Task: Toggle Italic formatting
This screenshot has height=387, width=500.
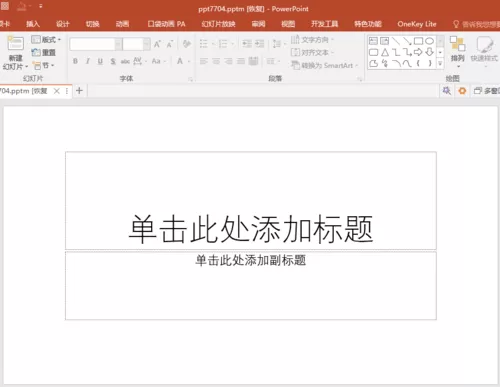Action: (88, 61)
